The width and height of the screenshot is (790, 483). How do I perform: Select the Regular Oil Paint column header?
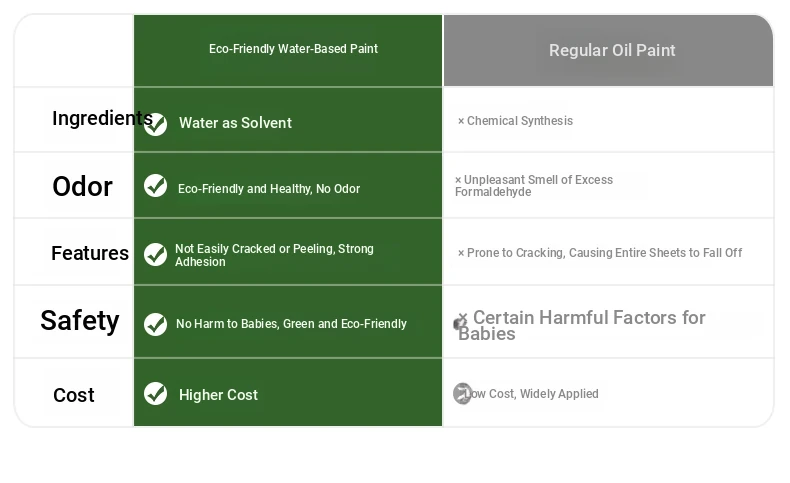(x=609, y=50)
